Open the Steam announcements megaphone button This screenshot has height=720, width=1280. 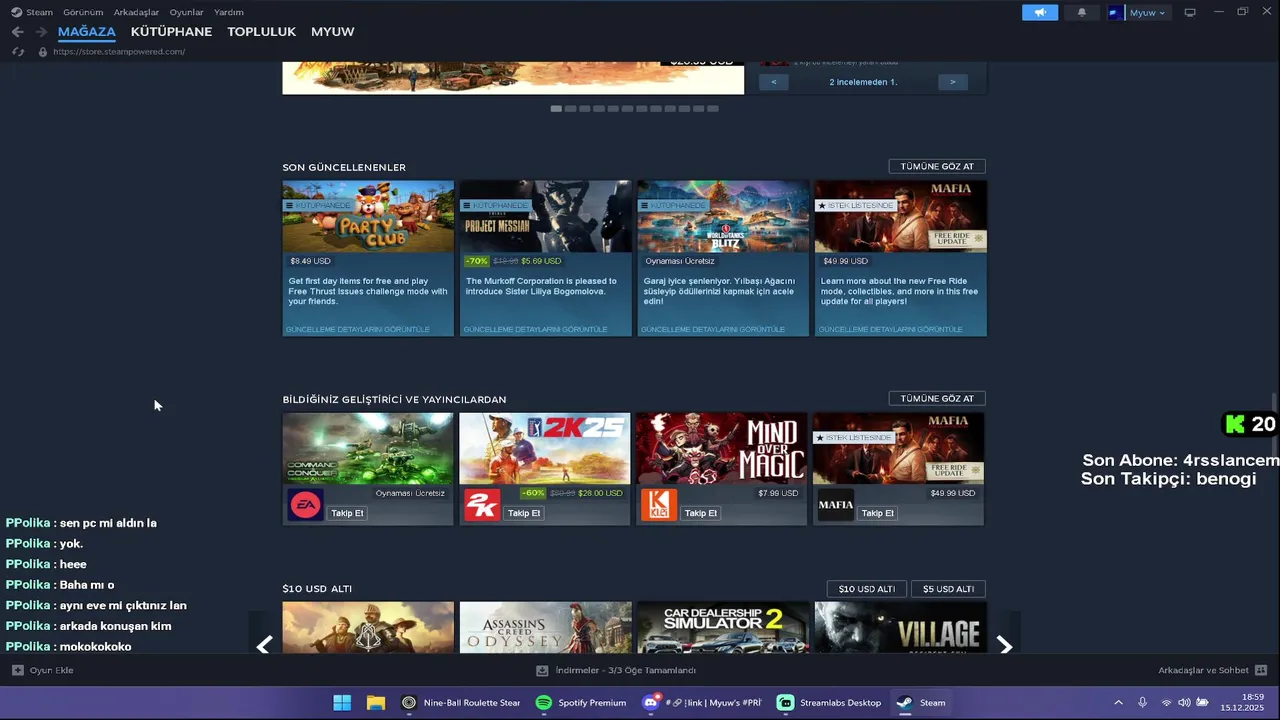pos(1040,12)
